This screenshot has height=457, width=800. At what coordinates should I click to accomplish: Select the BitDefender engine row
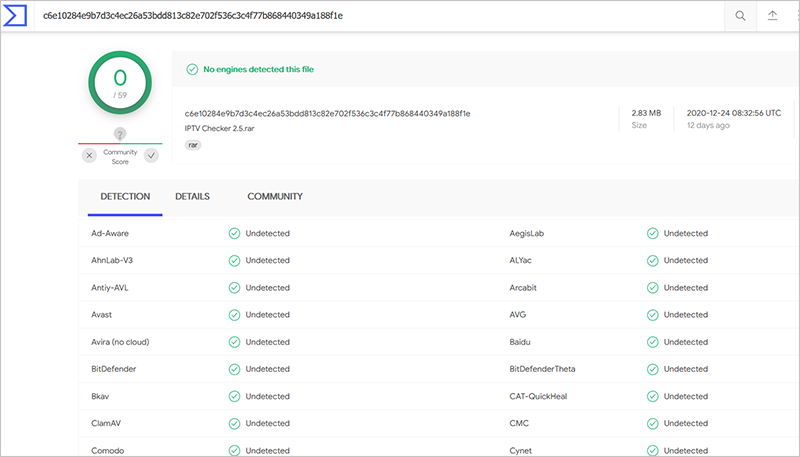pyautogui.click(x=114, y=369)
